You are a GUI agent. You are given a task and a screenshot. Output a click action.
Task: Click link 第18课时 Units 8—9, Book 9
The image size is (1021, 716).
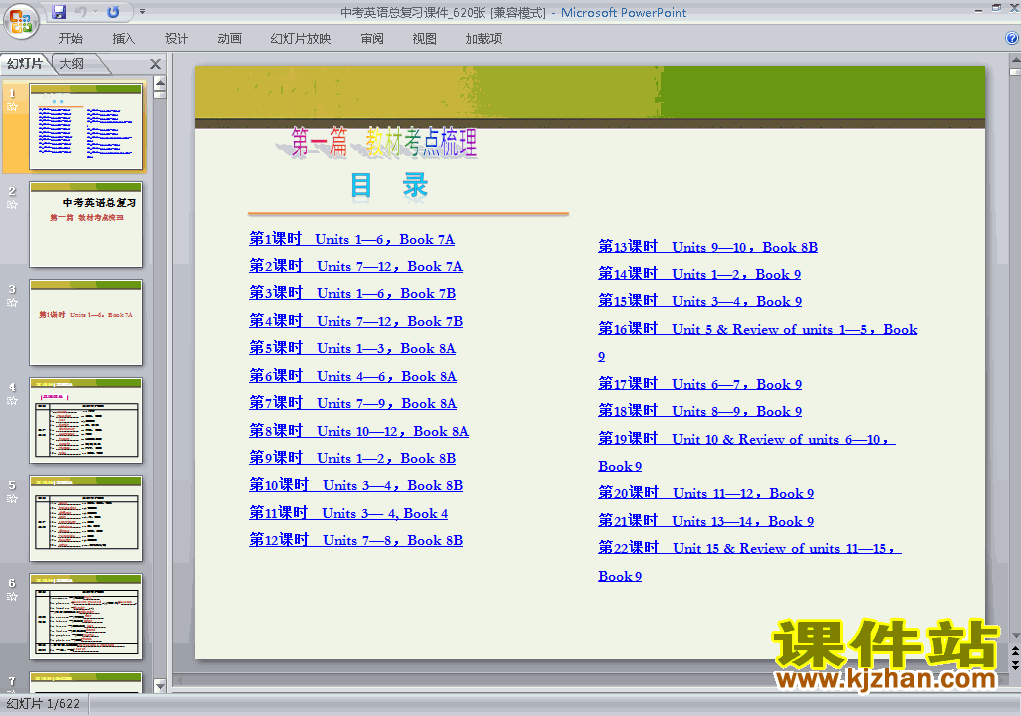click(700, 411)
